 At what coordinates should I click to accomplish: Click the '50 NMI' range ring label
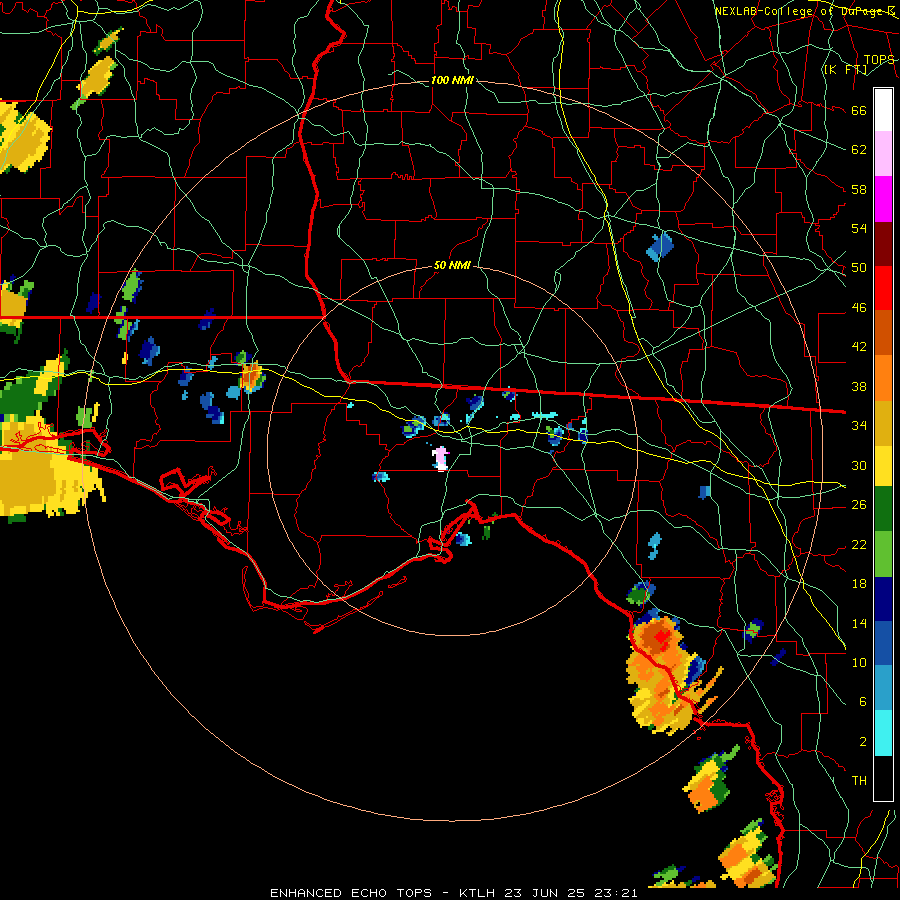pos(452,265)
